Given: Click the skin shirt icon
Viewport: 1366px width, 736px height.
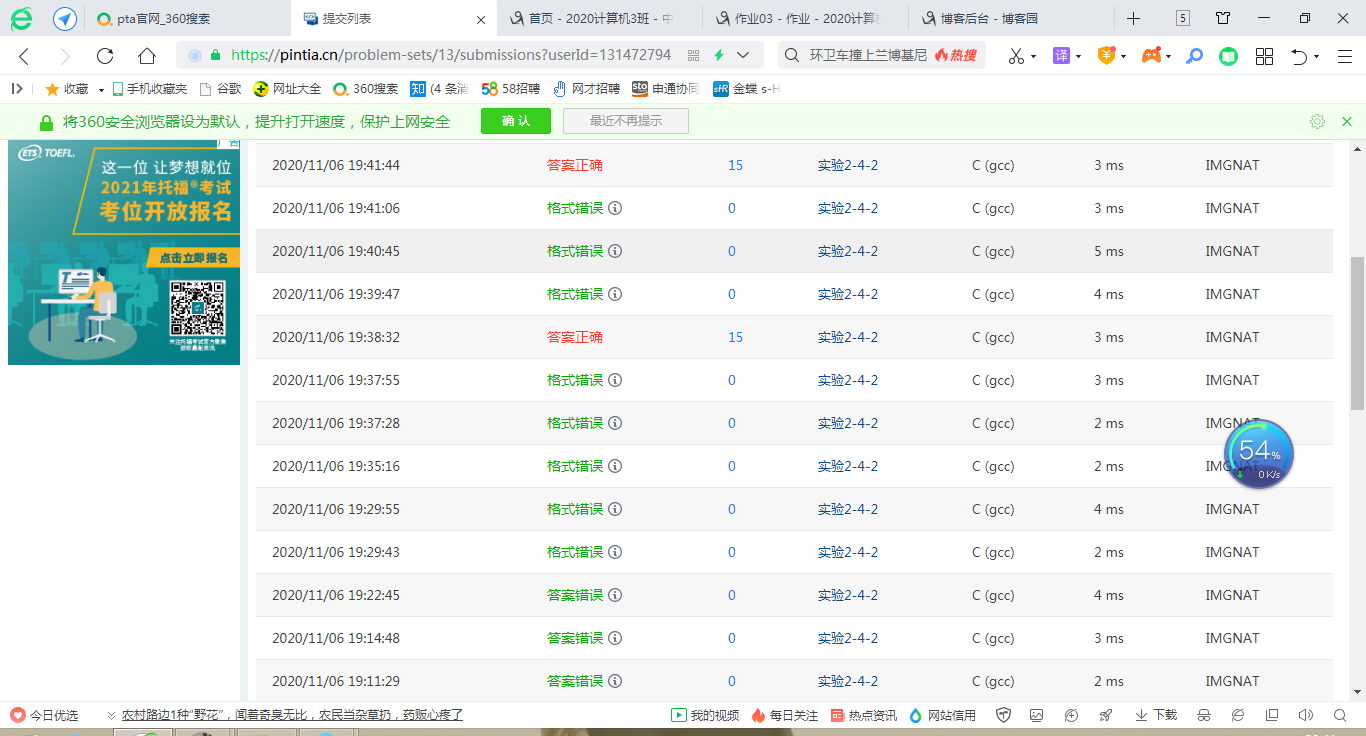Looking at the screenshot, I should pos(1223,18).
